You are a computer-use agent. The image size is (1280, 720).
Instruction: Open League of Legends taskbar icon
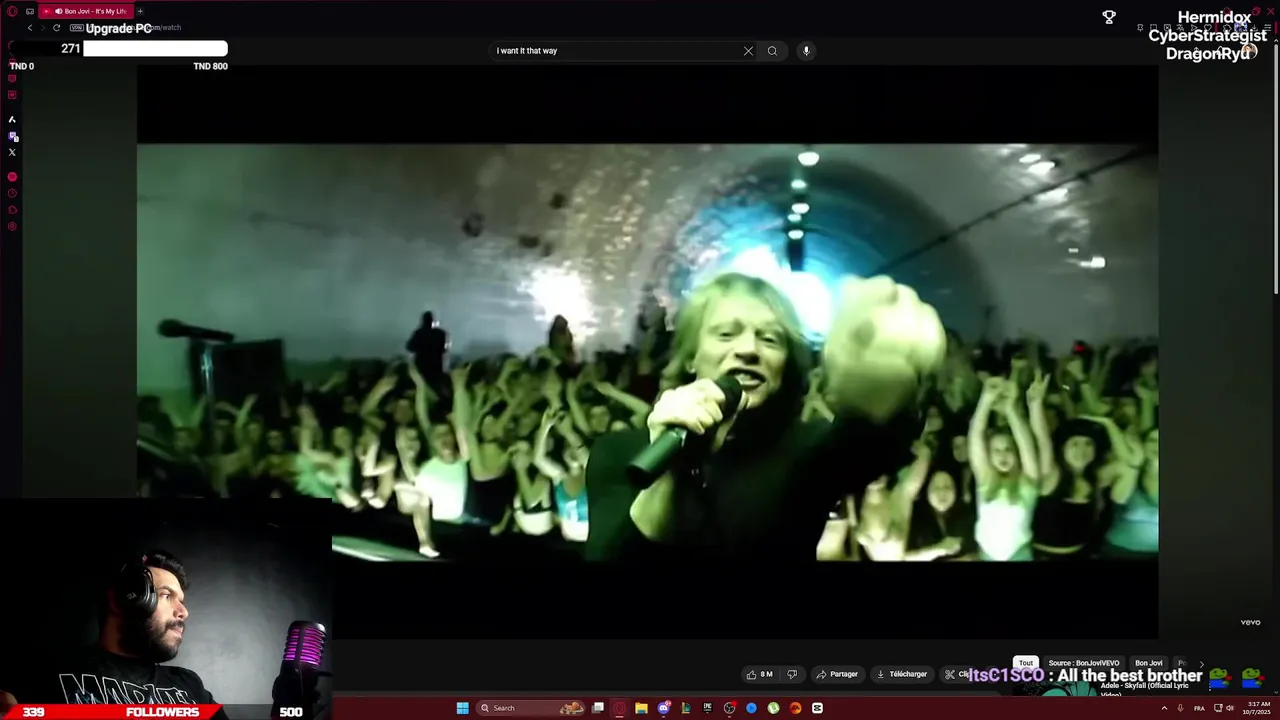point(686,708)
